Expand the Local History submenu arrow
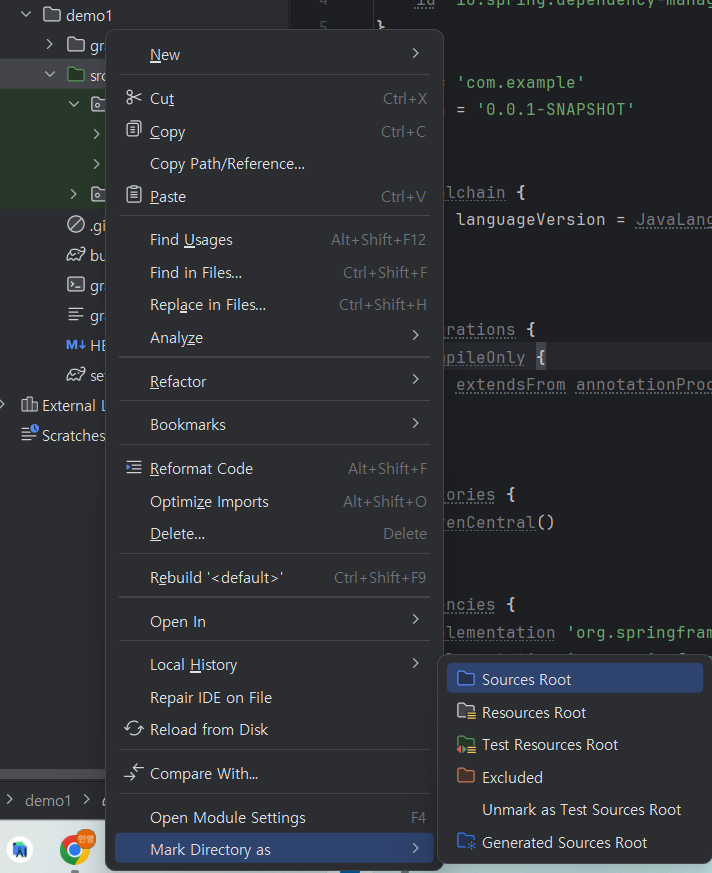 point(415,664)
